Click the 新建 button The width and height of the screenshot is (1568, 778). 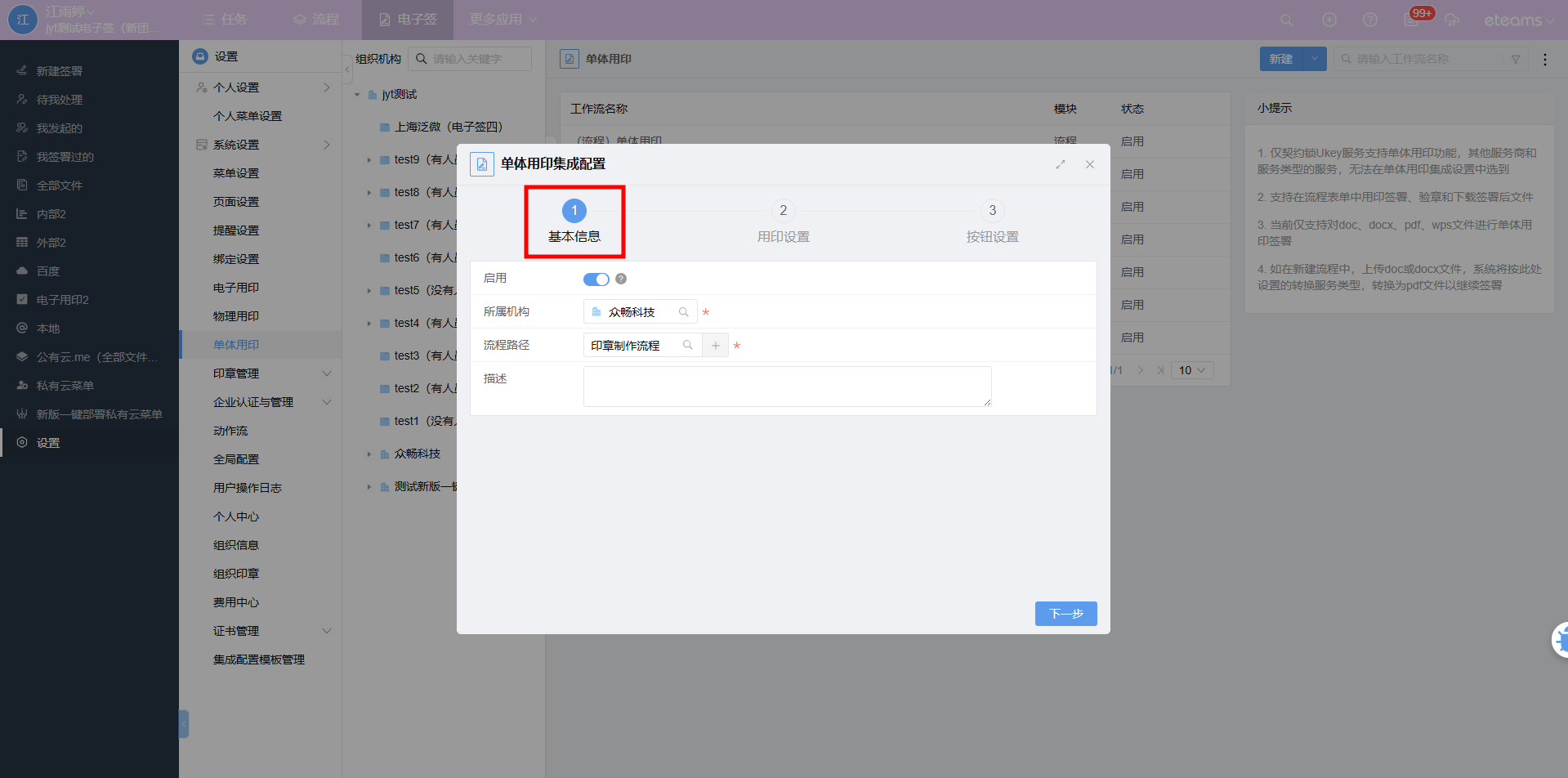tap(1280, 59)
